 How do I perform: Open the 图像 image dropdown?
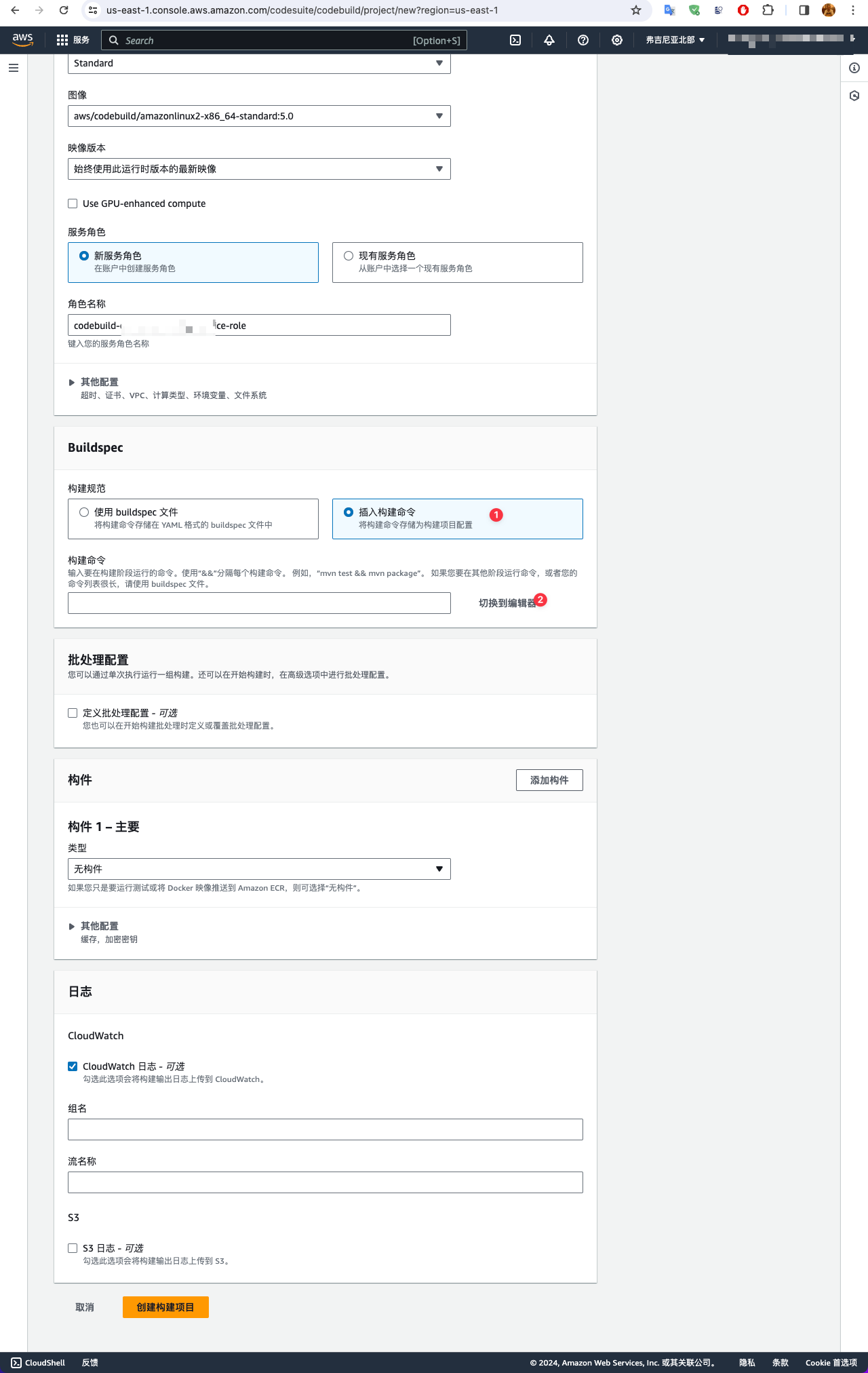tap(259, 116)
